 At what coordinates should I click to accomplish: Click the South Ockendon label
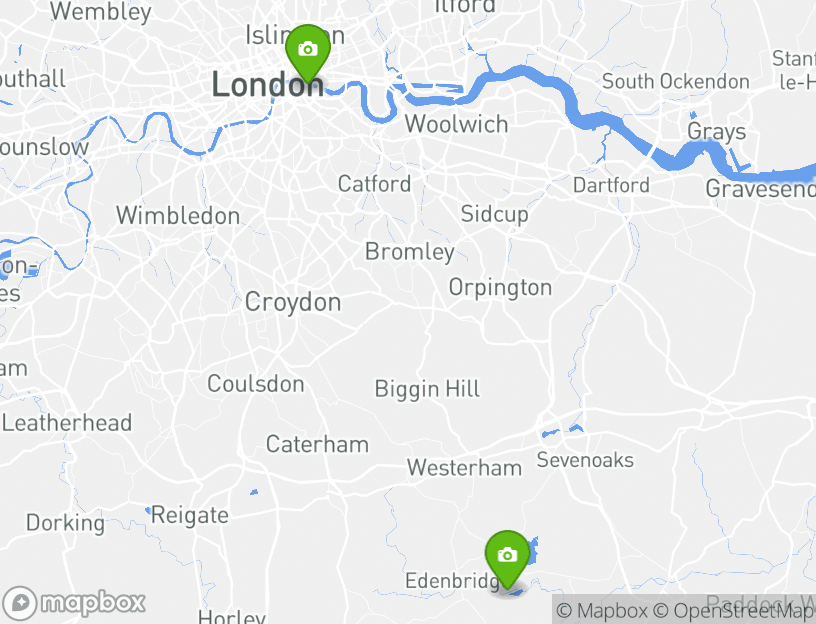pyautogui.click(x=675, y=82)
